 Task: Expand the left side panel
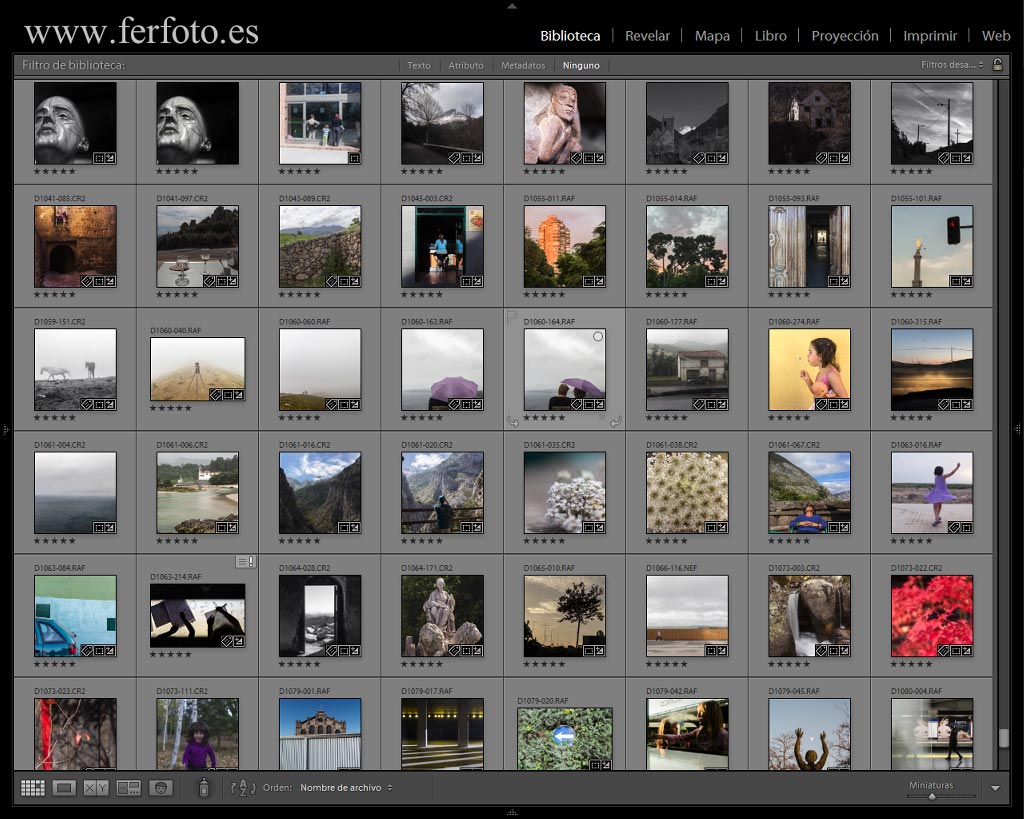pos(5,429)
